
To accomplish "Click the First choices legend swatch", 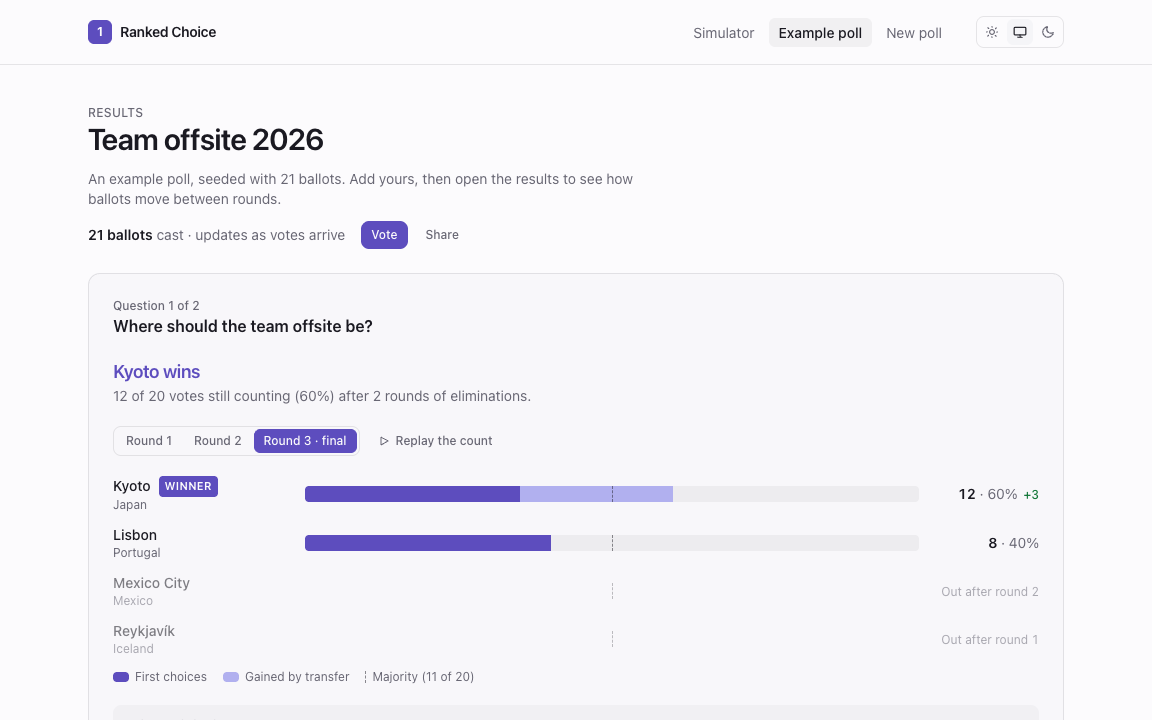I will pyautogui.click(x=121, y=677).
